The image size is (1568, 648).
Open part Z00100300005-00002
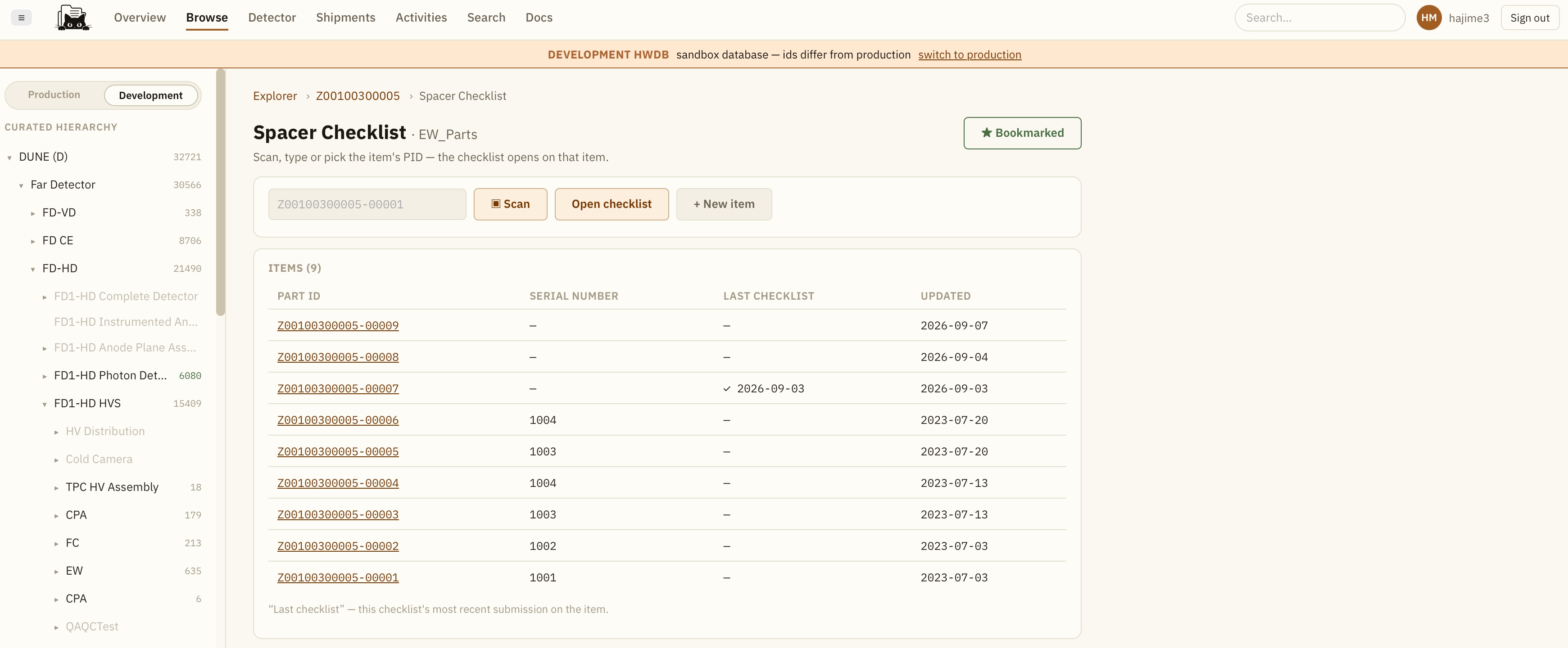pos(338,546)
